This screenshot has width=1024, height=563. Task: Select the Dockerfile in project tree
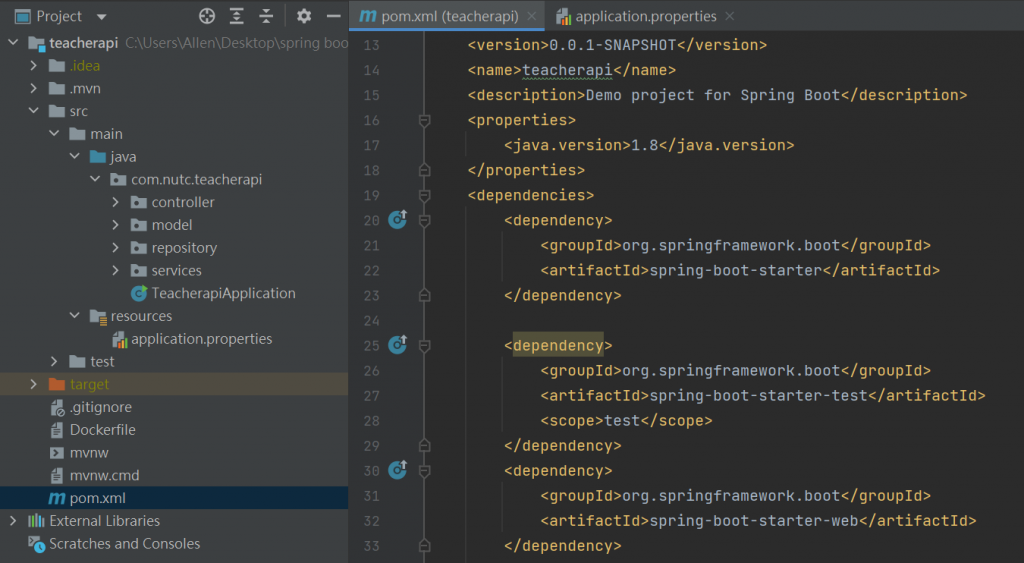pos(103,430)
